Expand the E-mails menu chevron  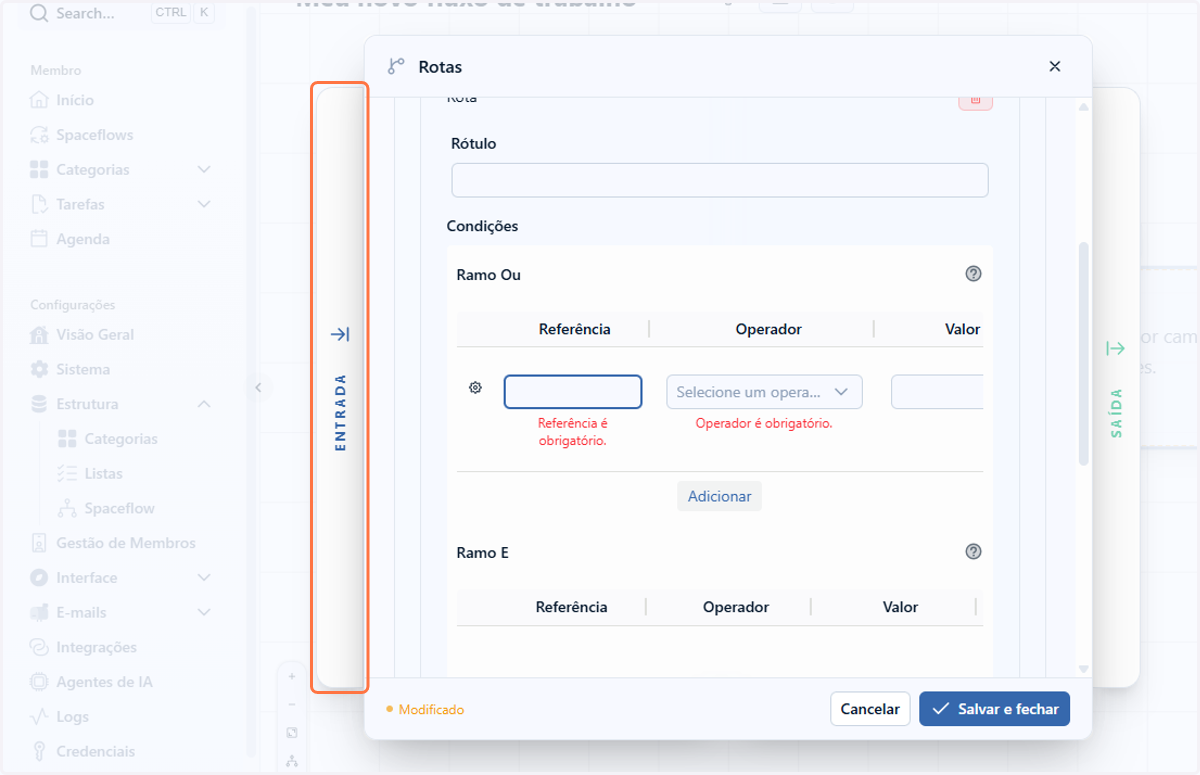click(x=204, y=612)
